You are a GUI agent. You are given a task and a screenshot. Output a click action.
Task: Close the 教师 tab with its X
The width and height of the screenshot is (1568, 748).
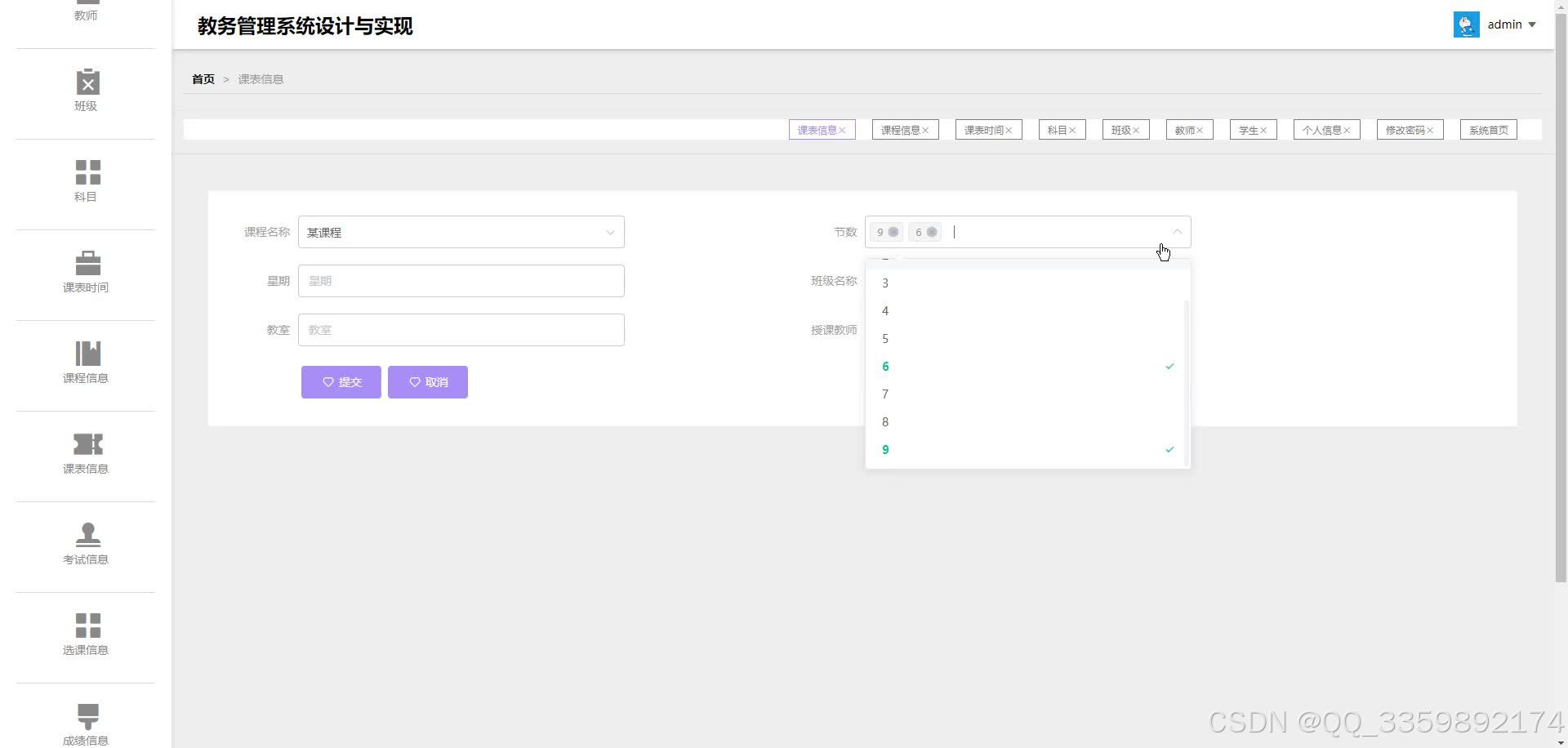point(1200,131)
